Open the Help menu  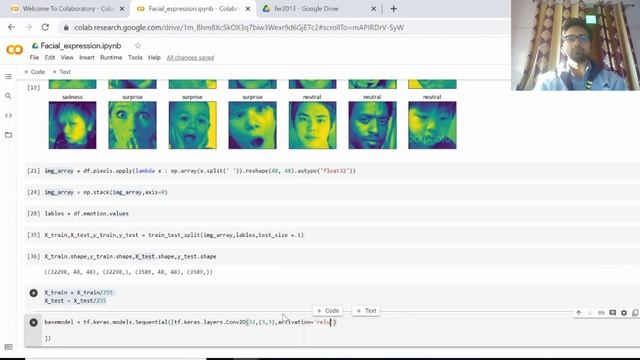pyautogui.click(x=154, y=58)
